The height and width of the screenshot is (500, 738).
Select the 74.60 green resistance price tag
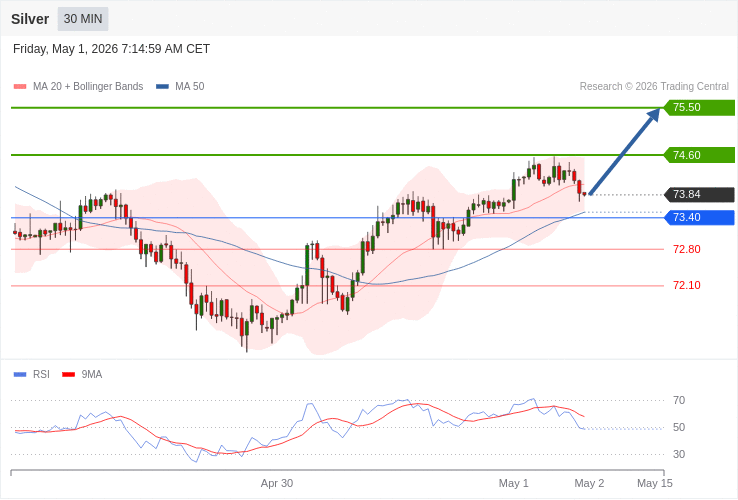pos(699,155)
